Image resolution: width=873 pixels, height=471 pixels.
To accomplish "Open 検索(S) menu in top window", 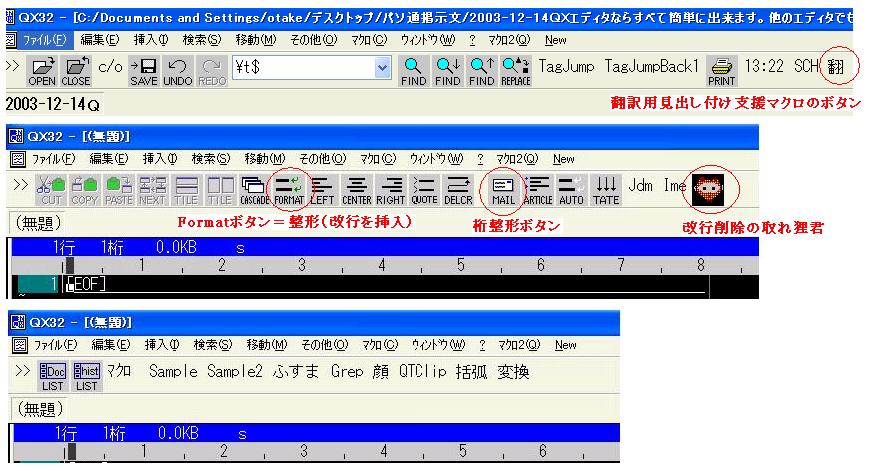I will (202, 40).
